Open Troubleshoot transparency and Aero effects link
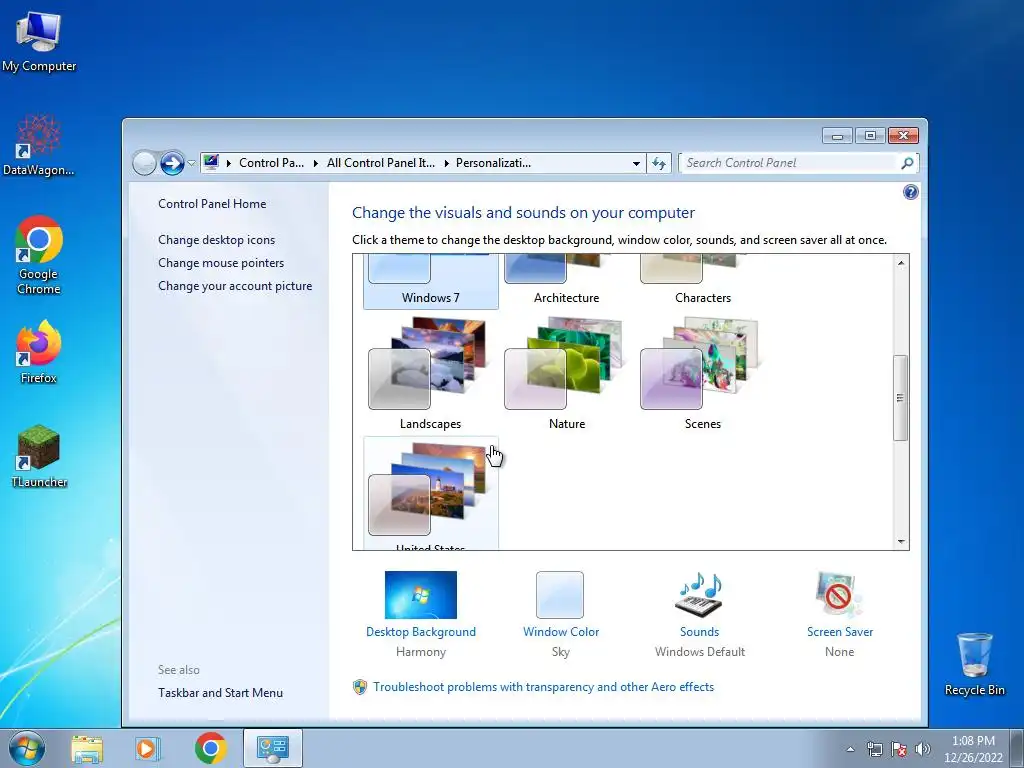The image size is (1024, 768). 543,687
